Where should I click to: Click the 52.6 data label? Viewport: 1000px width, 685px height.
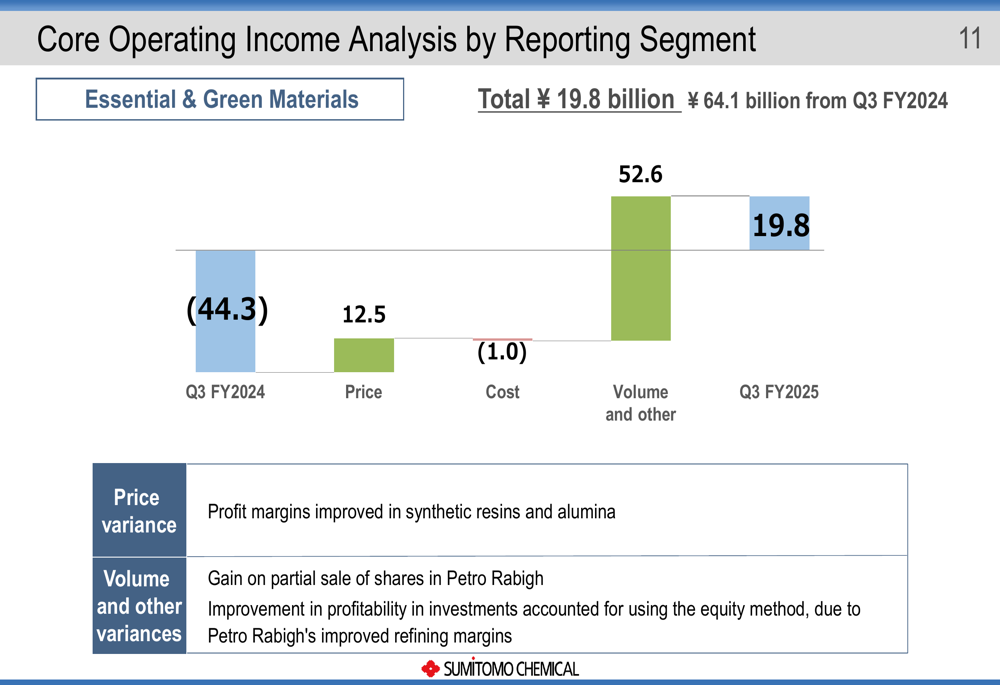(x=640, y=175)
